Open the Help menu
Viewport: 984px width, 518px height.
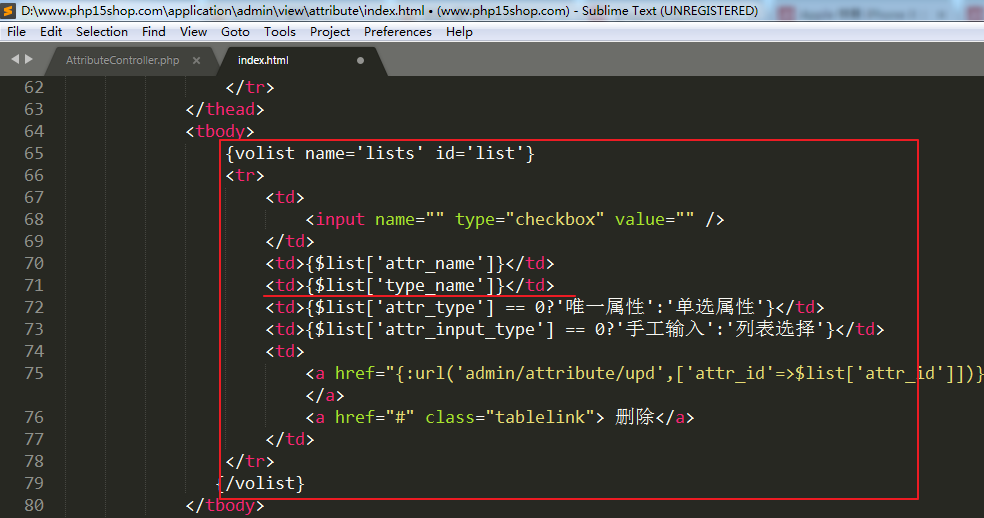click(459, 32)
